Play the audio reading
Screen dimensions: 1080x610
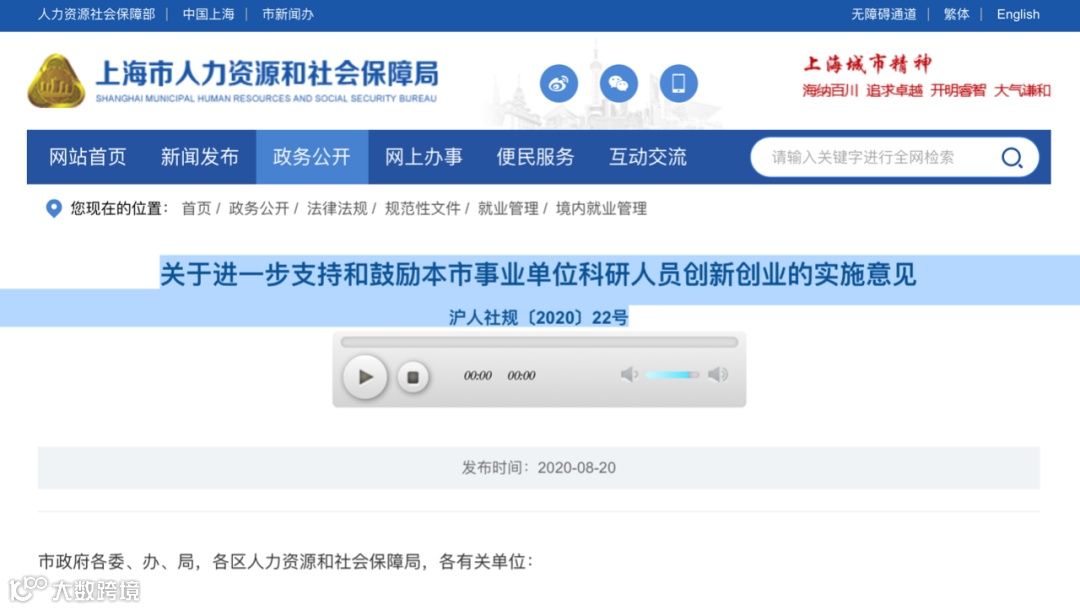pos(365,377)
